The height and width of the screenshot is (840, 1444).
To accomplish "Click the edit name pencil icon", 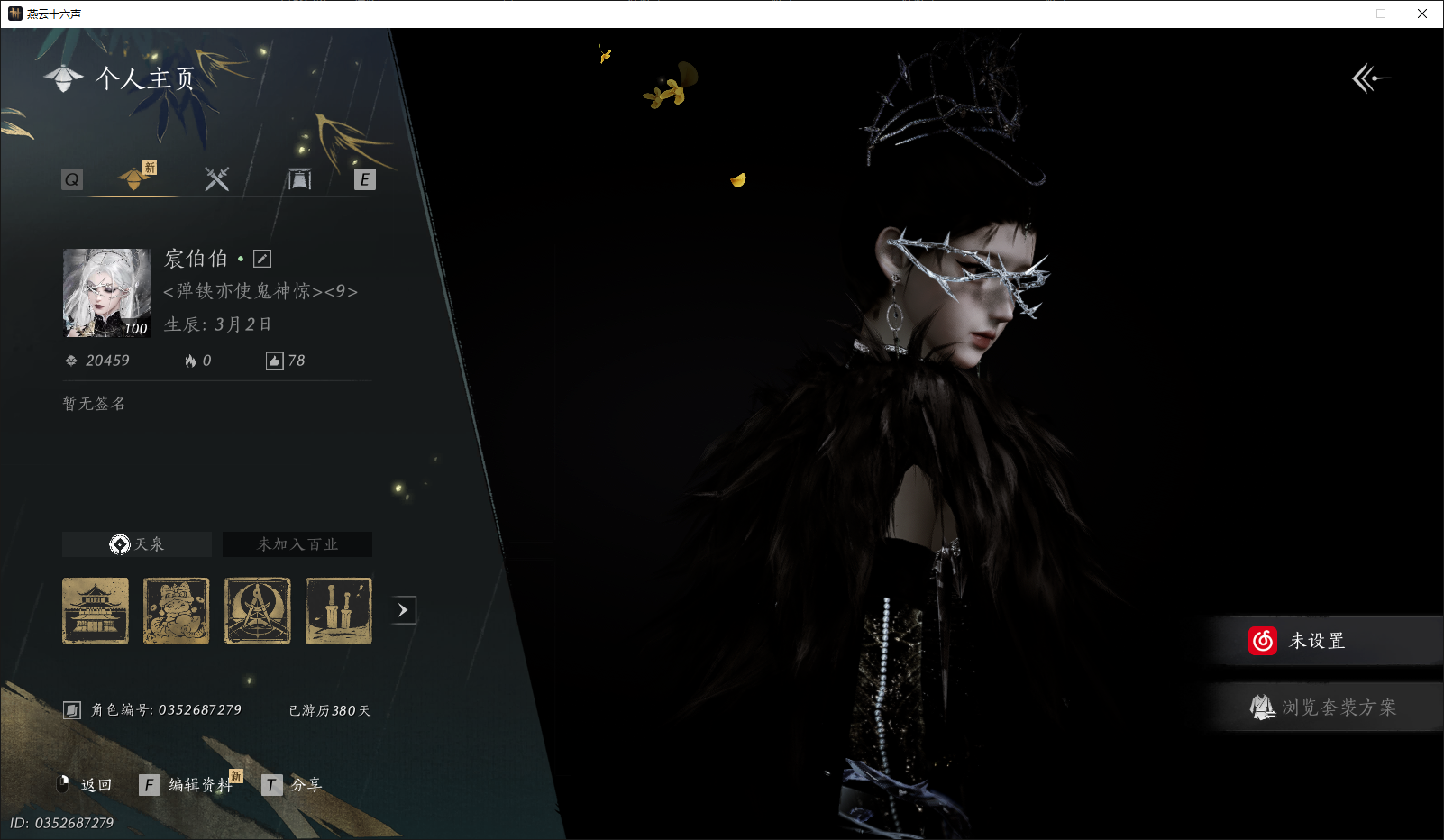I will point(262,259).
